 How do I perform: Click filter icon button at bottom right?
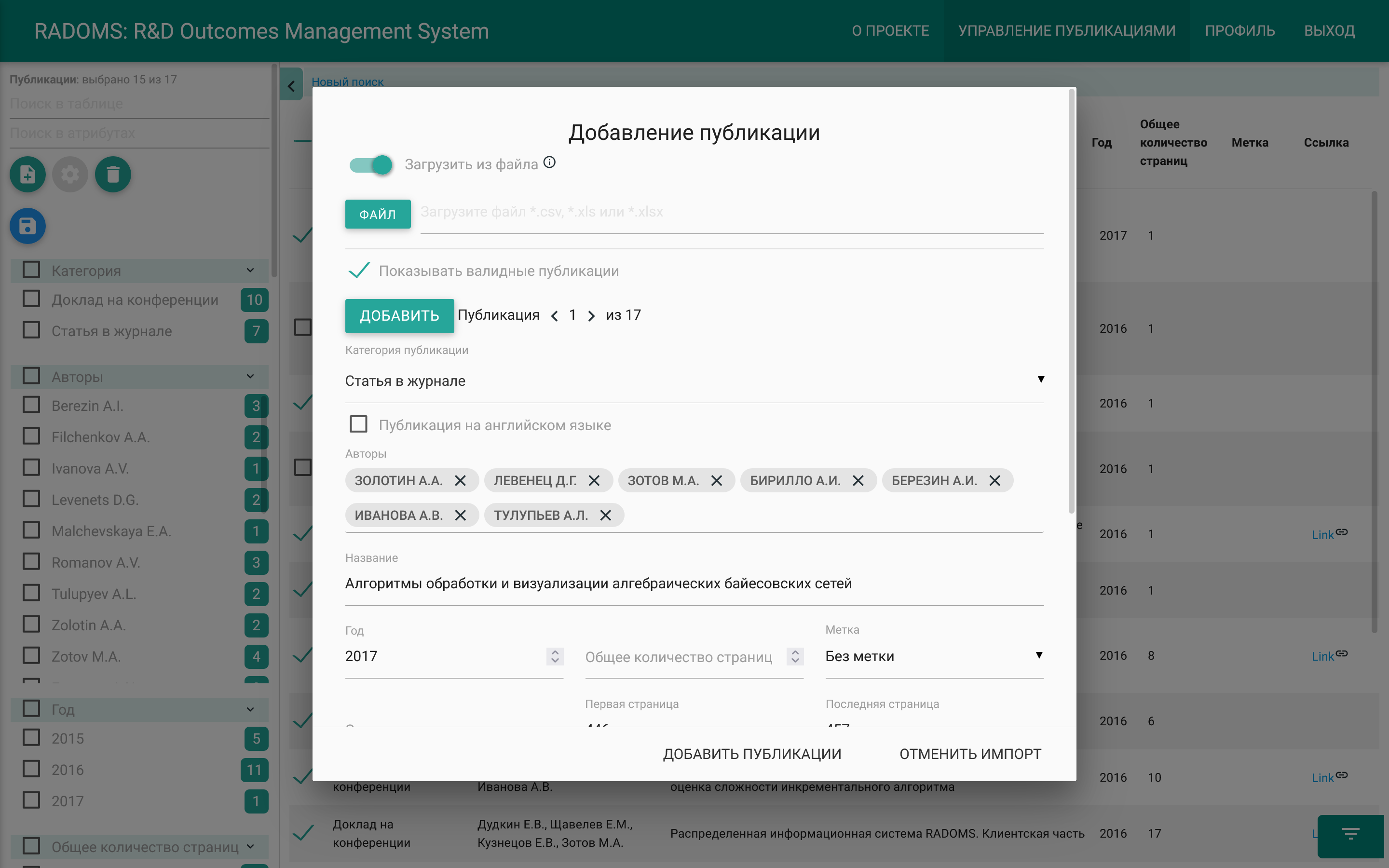pyautogui.click(x=1350, y=834)
